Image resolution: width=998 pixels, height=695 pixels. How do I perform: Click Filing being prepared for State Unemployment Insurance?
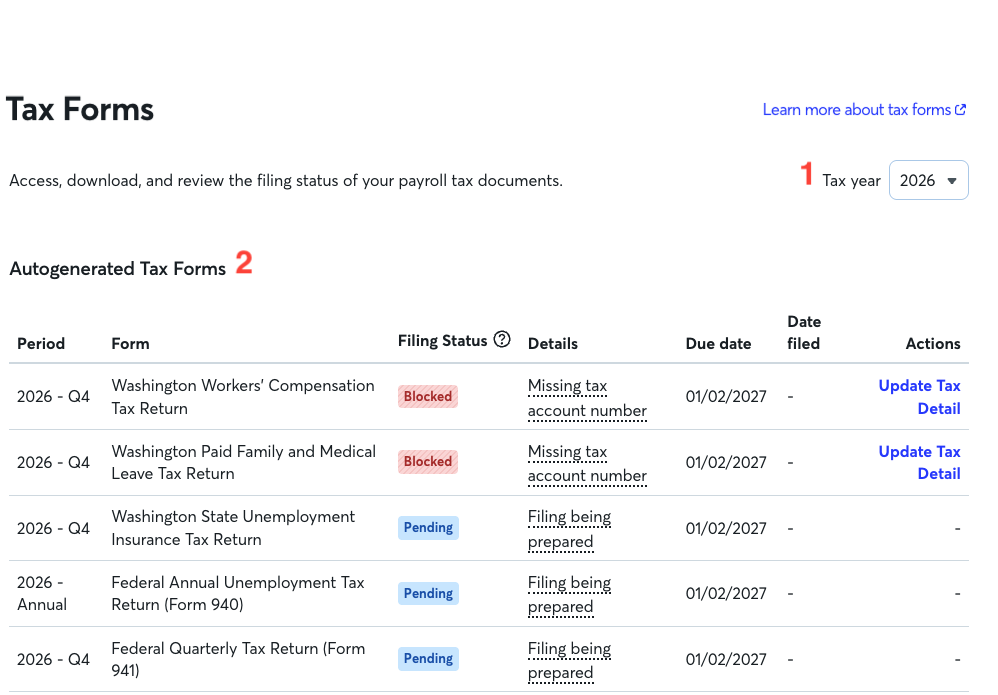click(x=569, y=530)
